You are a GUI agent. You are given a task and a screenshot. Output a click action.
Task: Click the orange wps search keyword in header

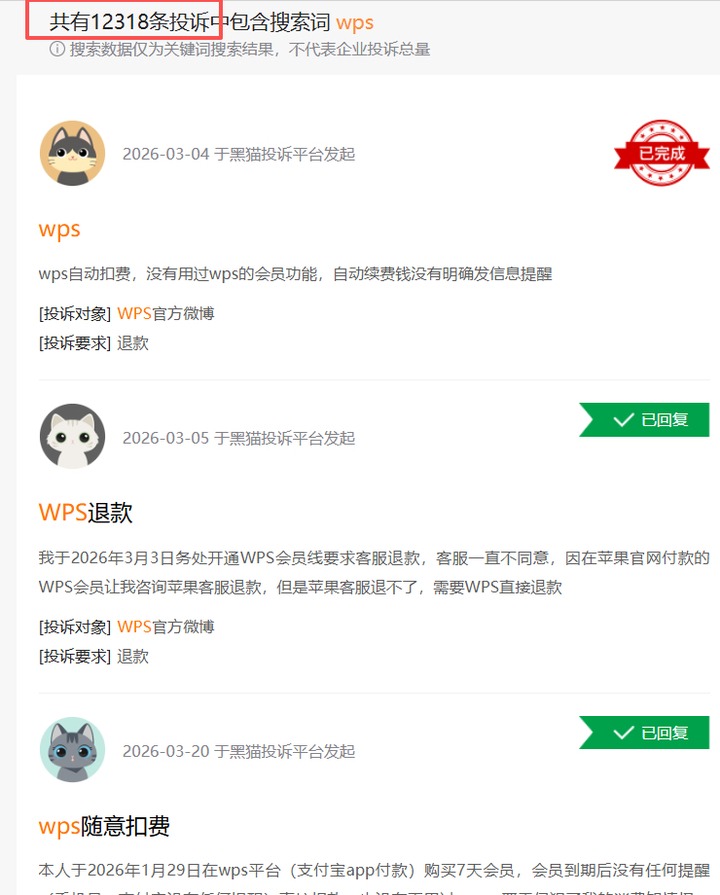355,22
